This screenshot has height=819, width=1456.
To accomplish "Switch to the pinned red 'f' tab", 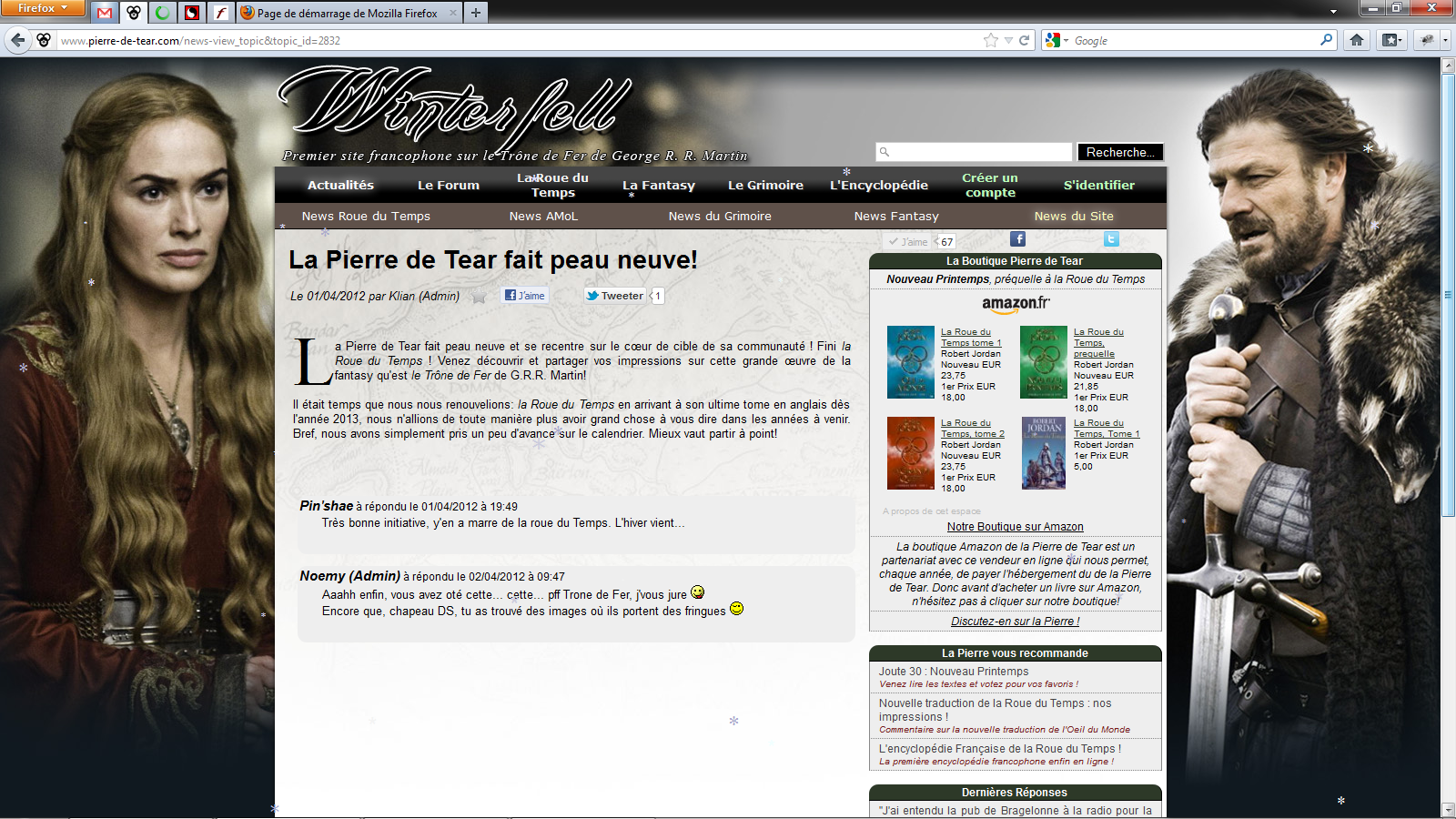I will 220,13.
